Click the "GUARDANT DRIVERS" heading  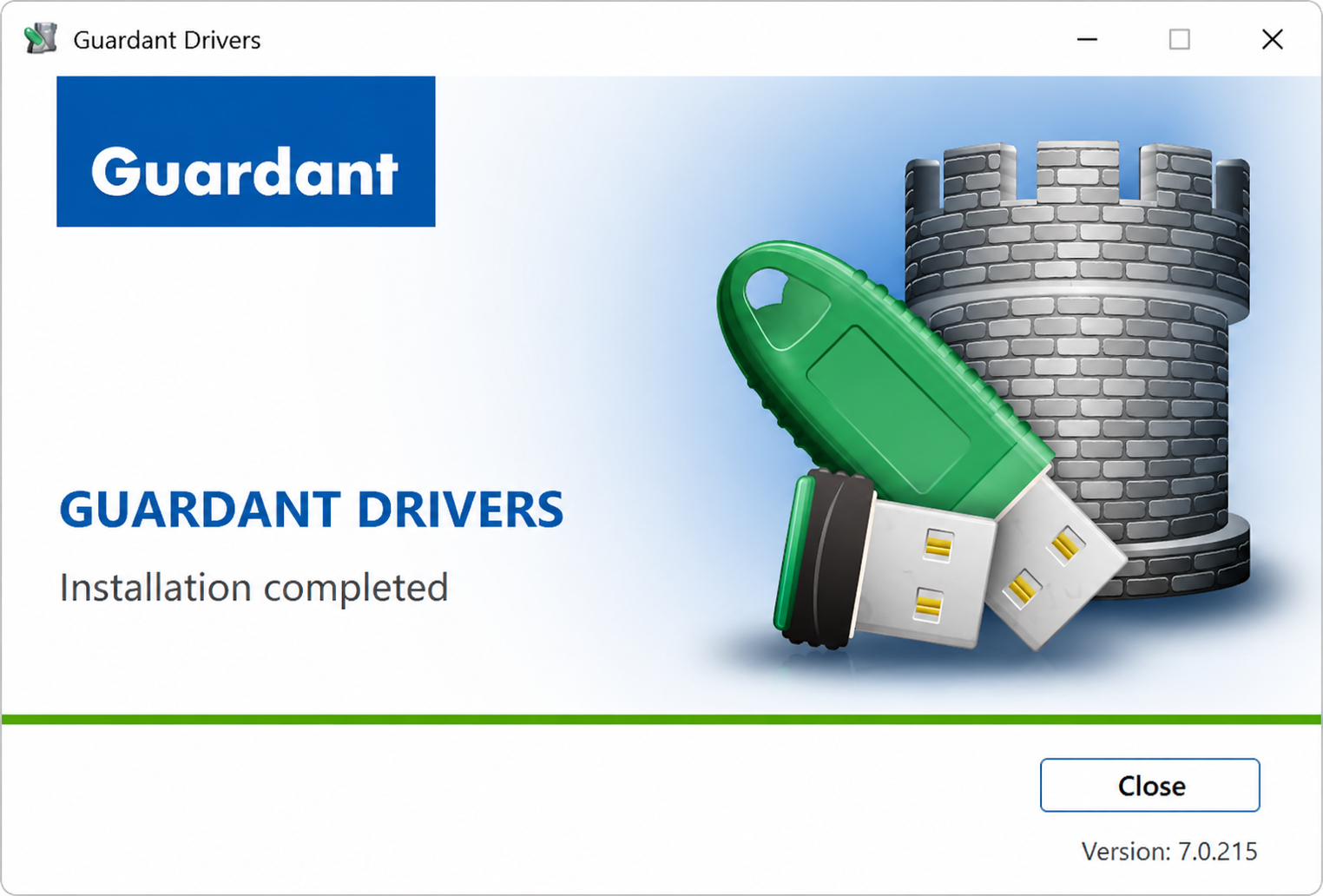(x=312, y=509)
